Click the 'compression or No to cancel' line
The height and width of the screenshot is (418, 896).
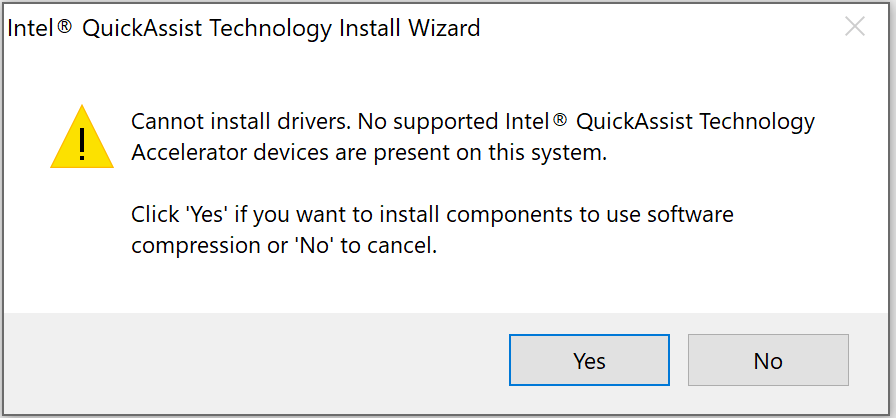285,246
